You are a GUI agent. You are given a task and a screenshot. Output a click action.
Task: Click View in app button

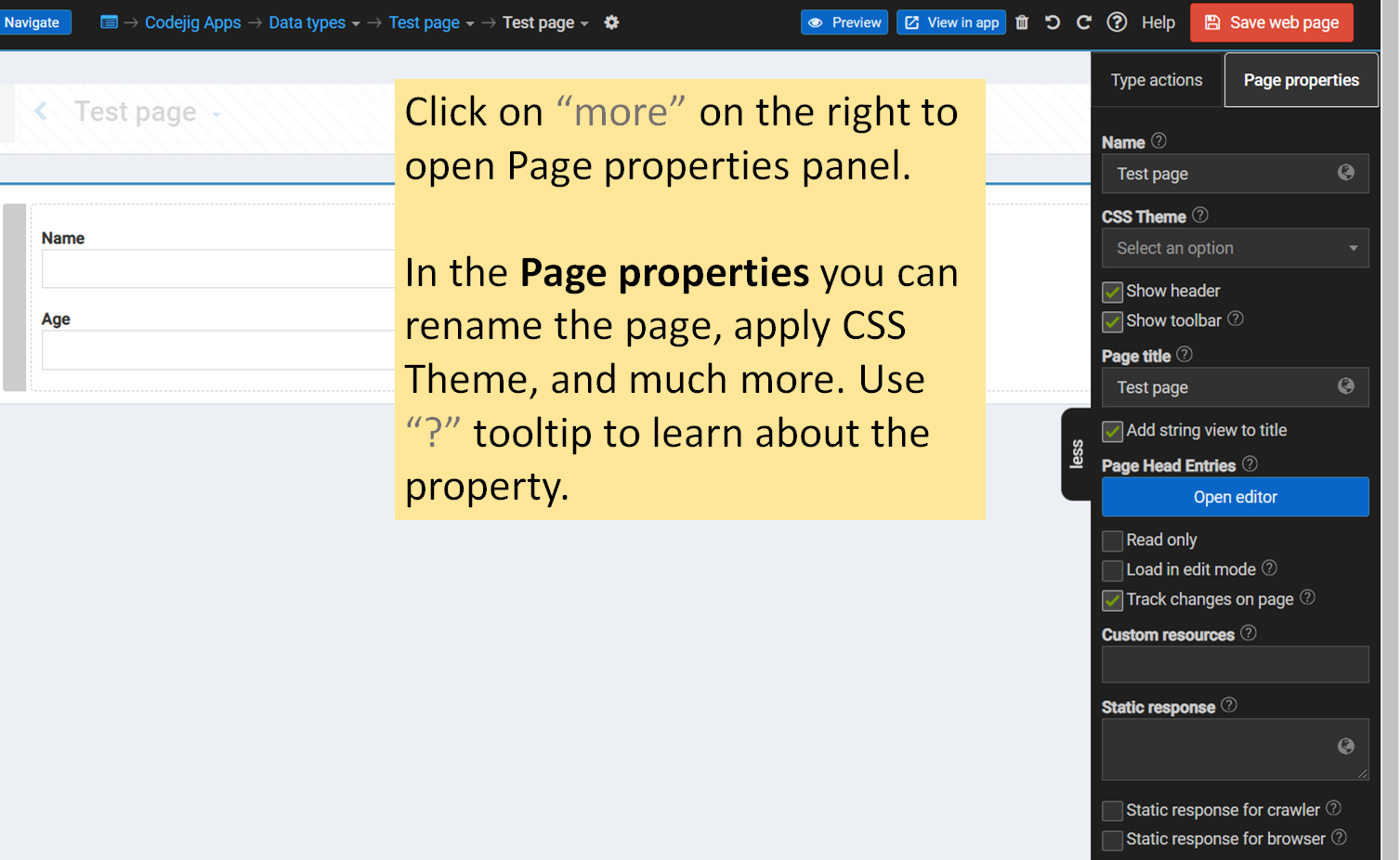951,22
